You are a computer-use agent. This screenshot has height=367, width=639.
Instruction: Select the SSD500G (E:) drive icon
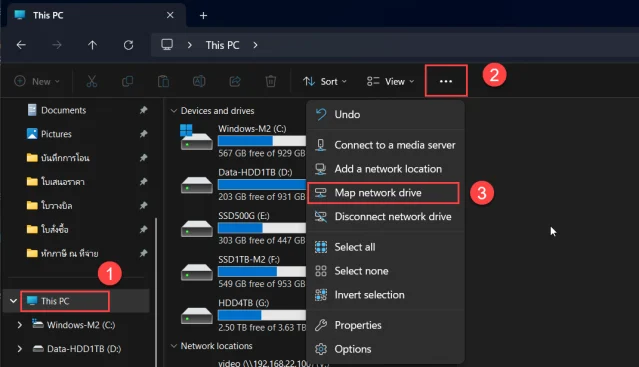pos(196,228)
